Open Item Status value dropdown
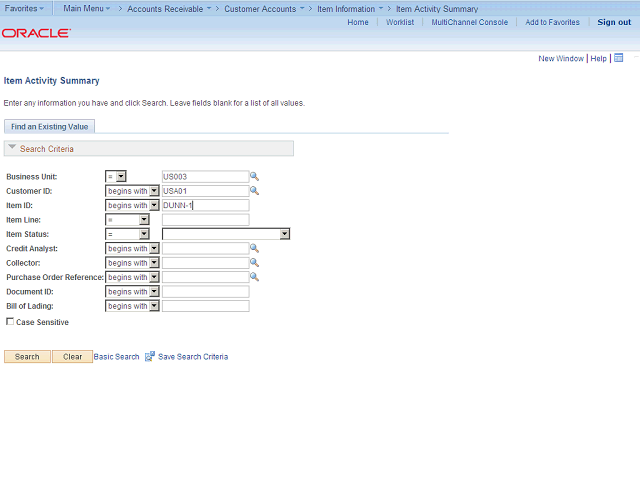640x480 pixels. (226, 234)
